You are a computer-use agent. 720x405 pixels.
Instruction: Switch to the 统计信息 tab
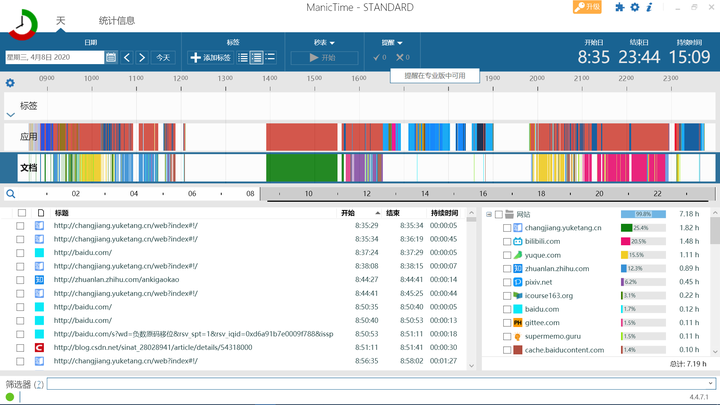point(117,21)
